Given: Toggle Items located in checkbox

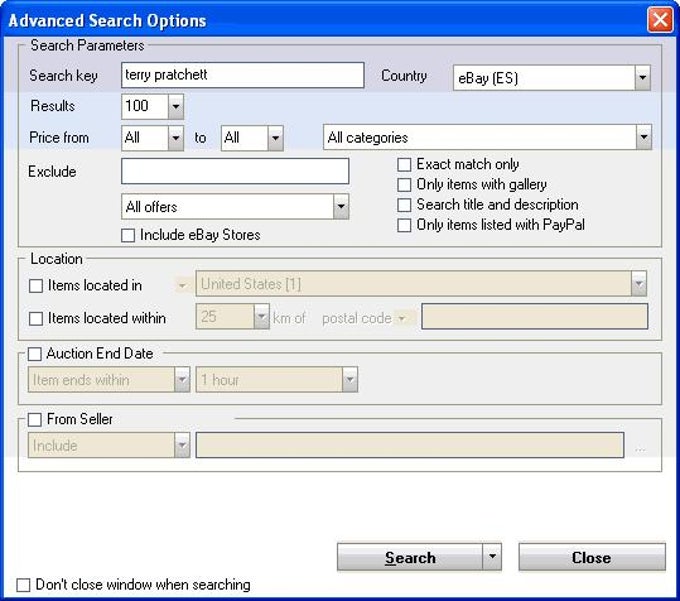Looking at the screenshot, I should click(36, 286).
